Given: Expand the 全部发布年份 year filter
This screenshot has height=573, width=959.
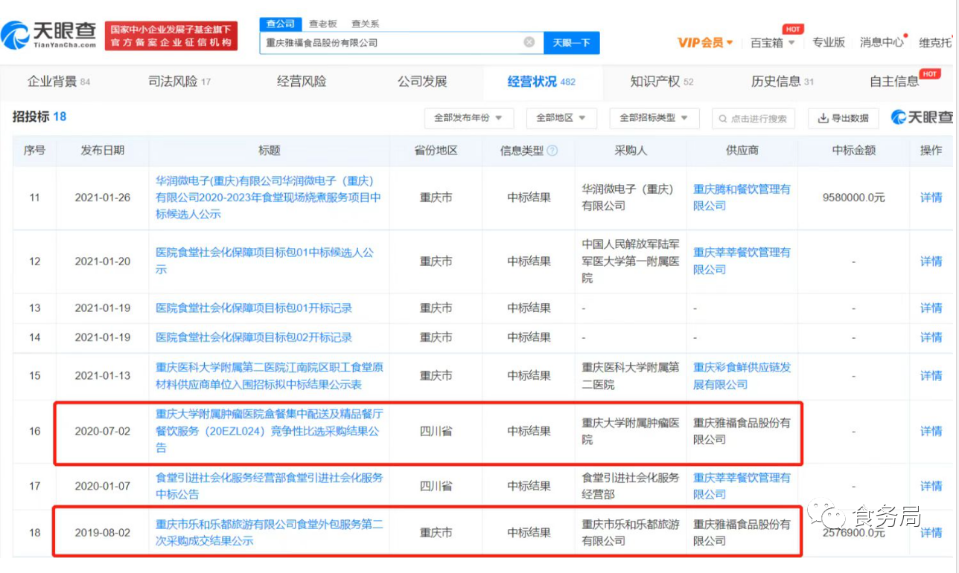Looking at the screenshot, I should pos(468,118).
